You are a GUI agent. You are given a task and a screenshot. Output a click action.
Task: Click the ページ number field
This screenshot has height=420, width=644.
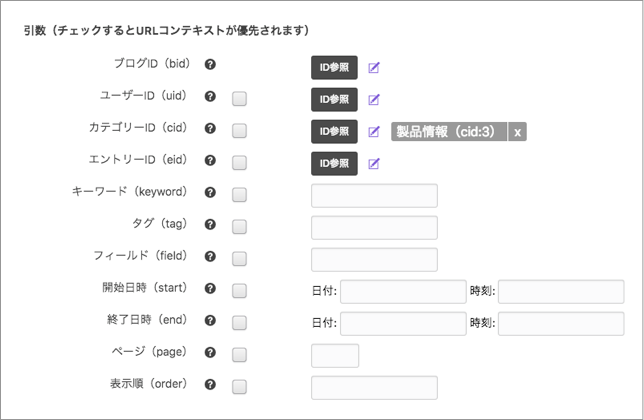coord(335,355)
